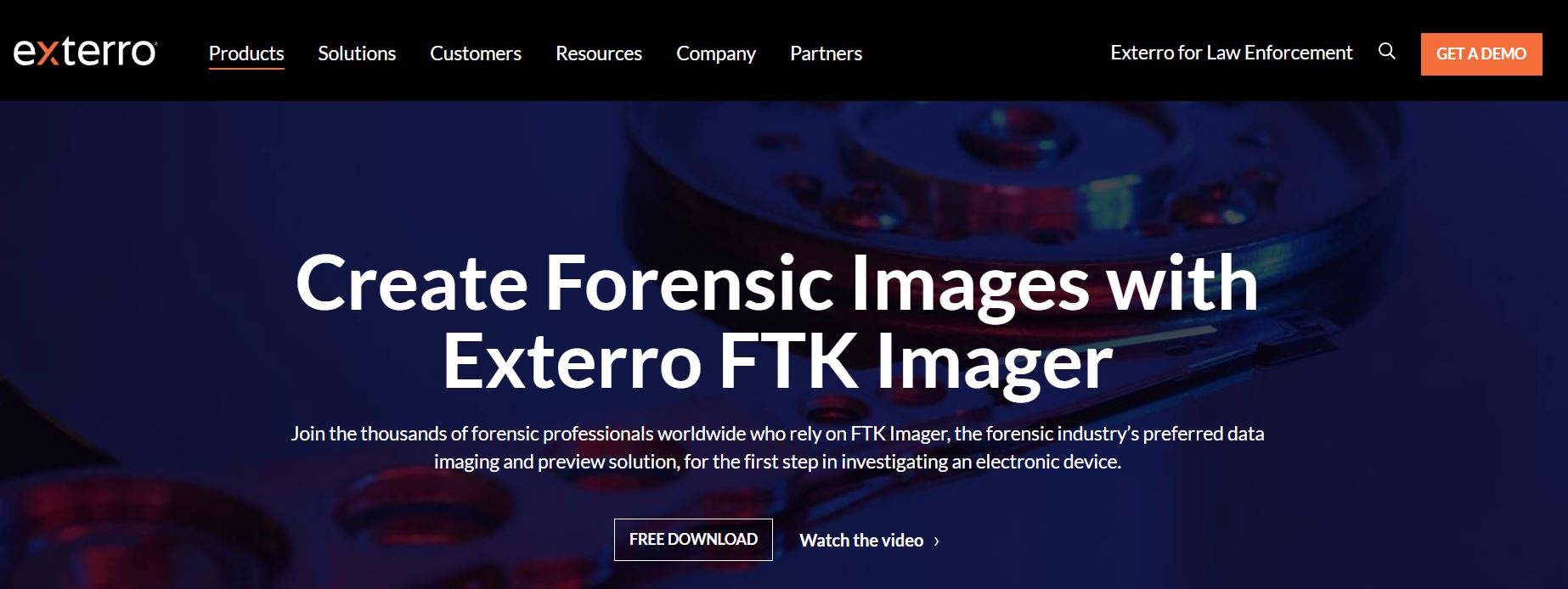Click the orange underline beneath Products

coord(246,68)
